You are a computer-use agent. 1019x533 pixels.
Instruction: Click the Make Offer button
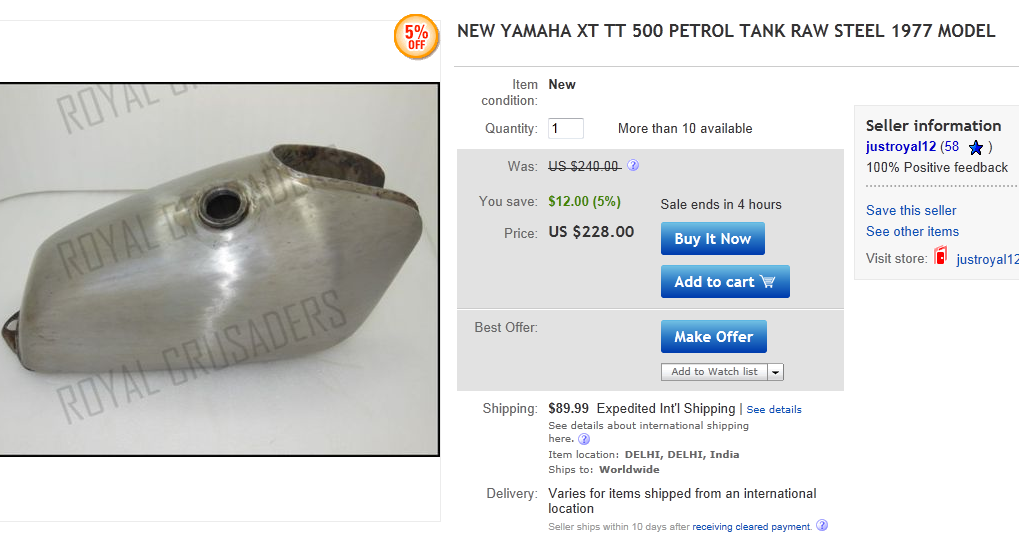(x=713, y=337)
